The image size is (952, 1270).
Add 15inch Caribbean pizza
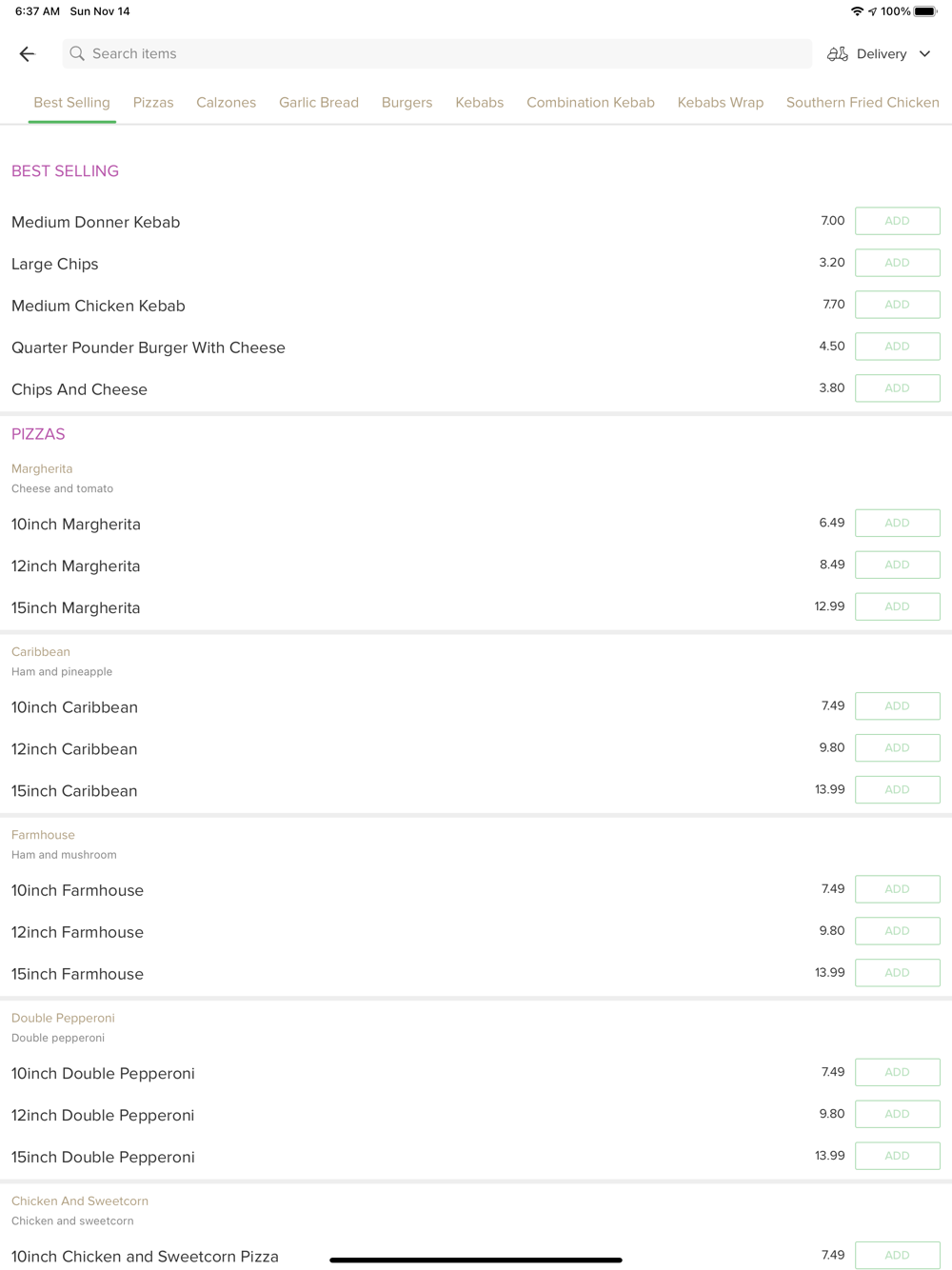pos(897,789)
